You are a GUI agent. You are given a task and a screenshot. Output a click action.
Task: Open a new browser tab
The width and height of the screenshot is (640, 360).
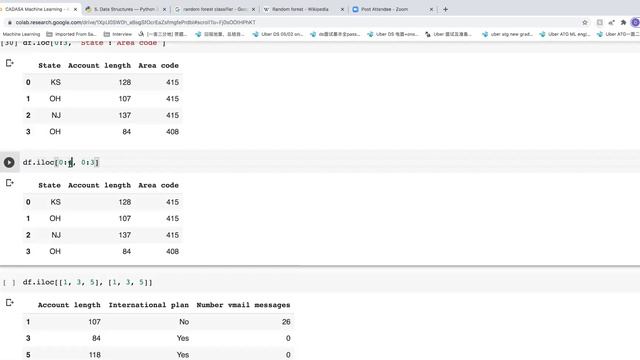click(445, 9)
